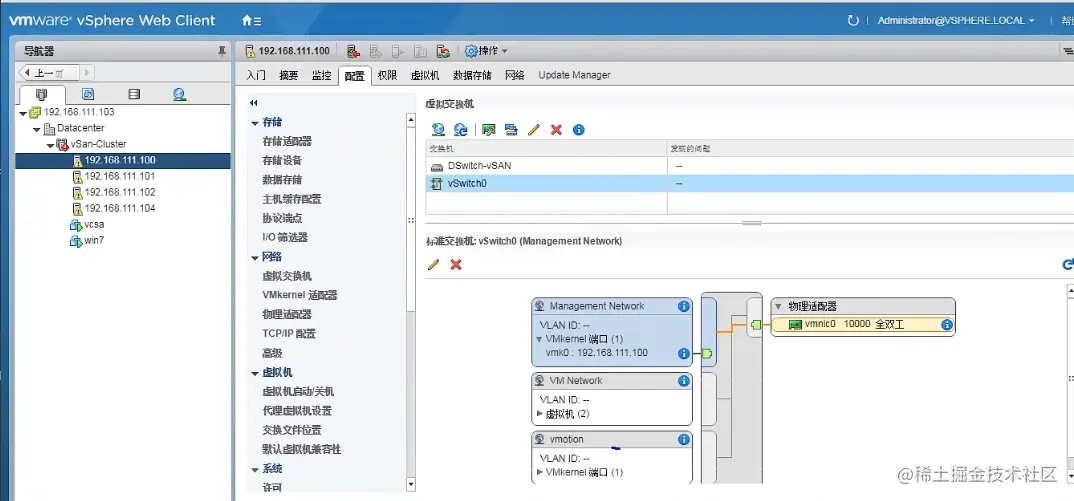1074x501 pixels.
Task: Open the Storage navigator tab
Action: (134, 95)
